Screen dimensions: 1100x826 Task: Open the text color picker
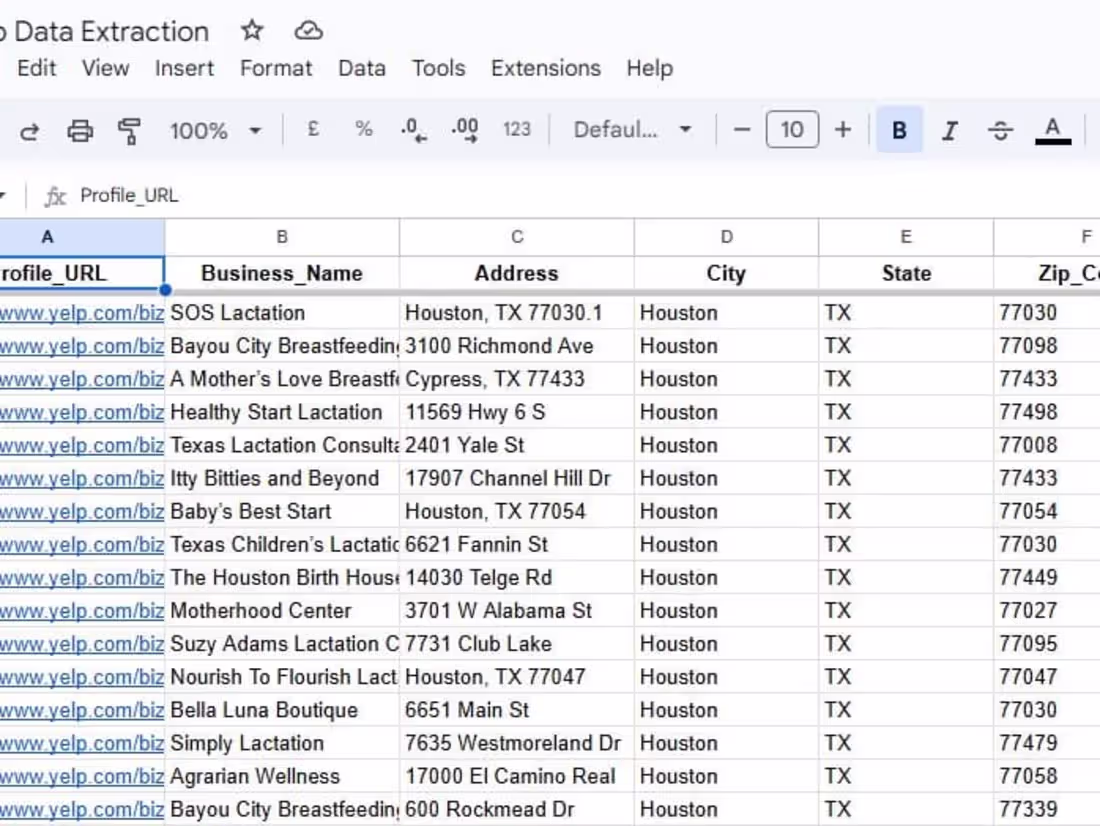tap(1051, 129)
